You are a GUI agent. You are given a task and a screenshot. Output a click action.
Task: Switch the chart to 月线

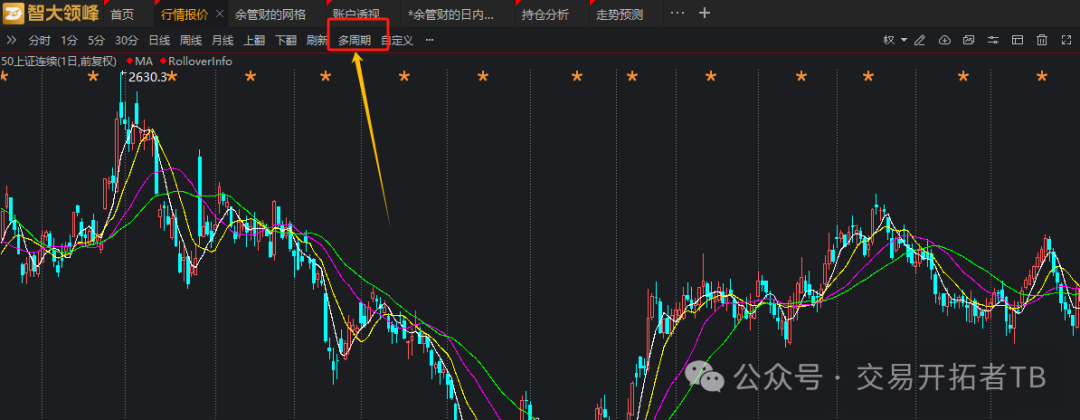point(222,41)
